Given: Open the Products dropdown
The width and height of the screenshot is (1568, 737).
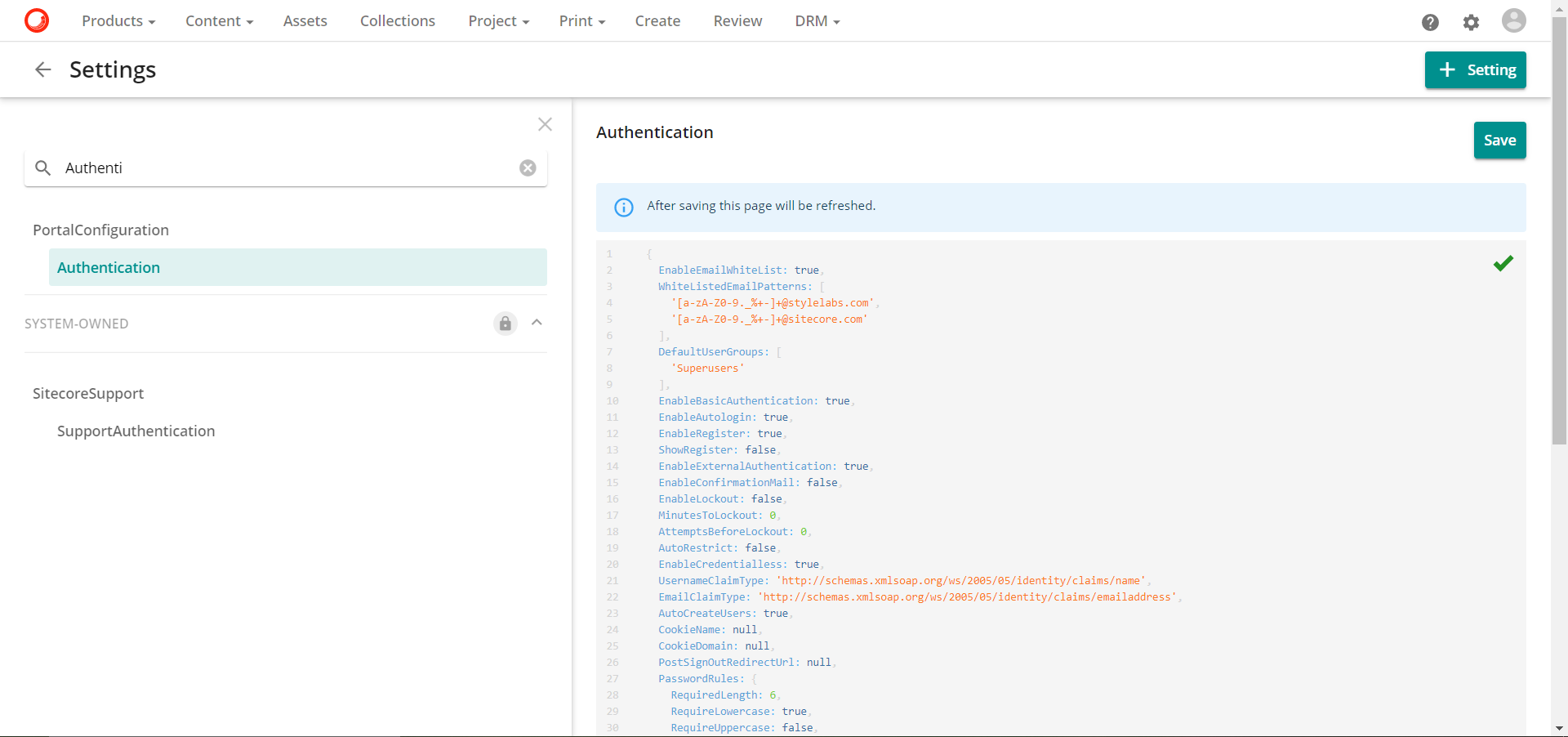Looking at the screenshot, I should coord(118,20).
